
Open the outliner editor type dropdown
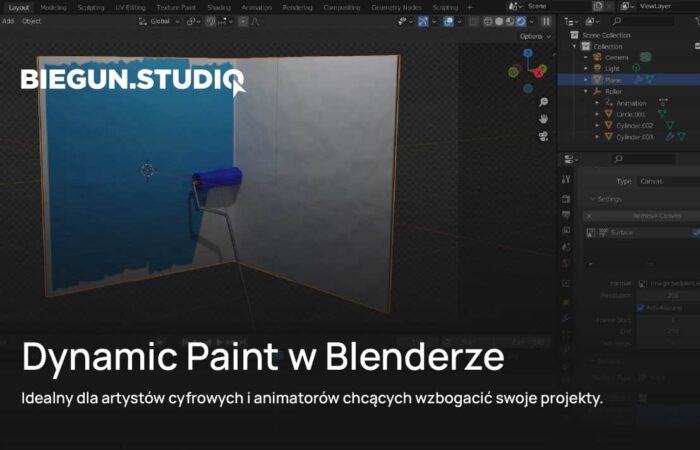pyautogui.click(x=571, y=21)
